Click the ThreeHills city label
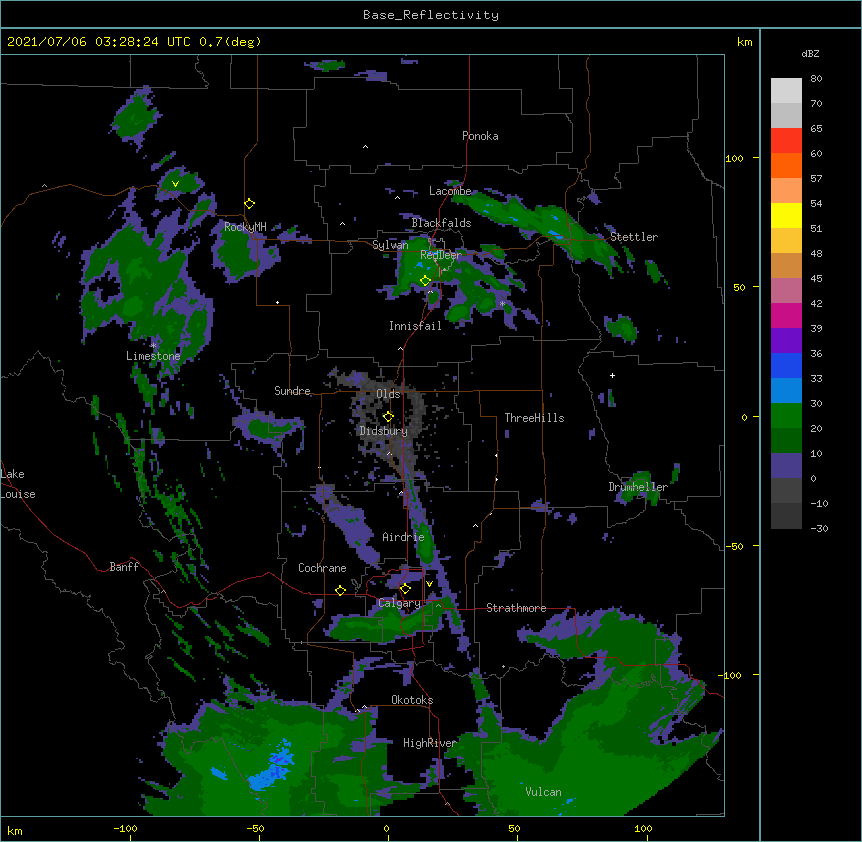Image resolution: width=862 pixels, height=842 pixels. 534,418
